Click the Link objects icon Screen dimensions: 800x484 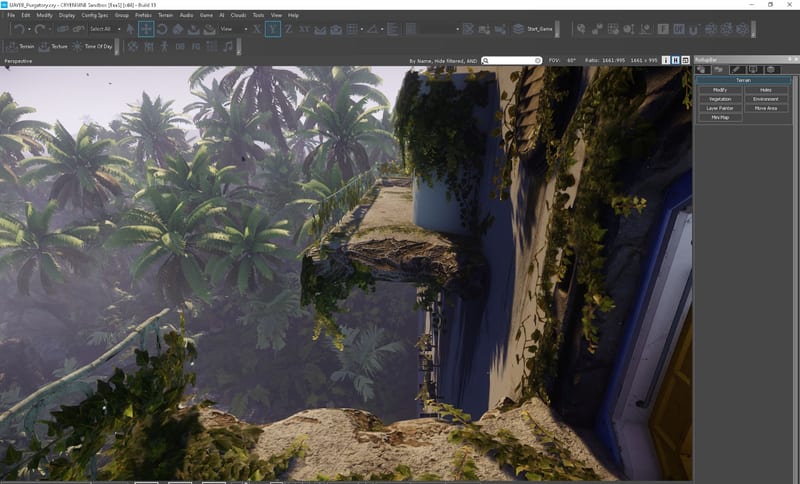pyautogui.click(x=63, y=29)
